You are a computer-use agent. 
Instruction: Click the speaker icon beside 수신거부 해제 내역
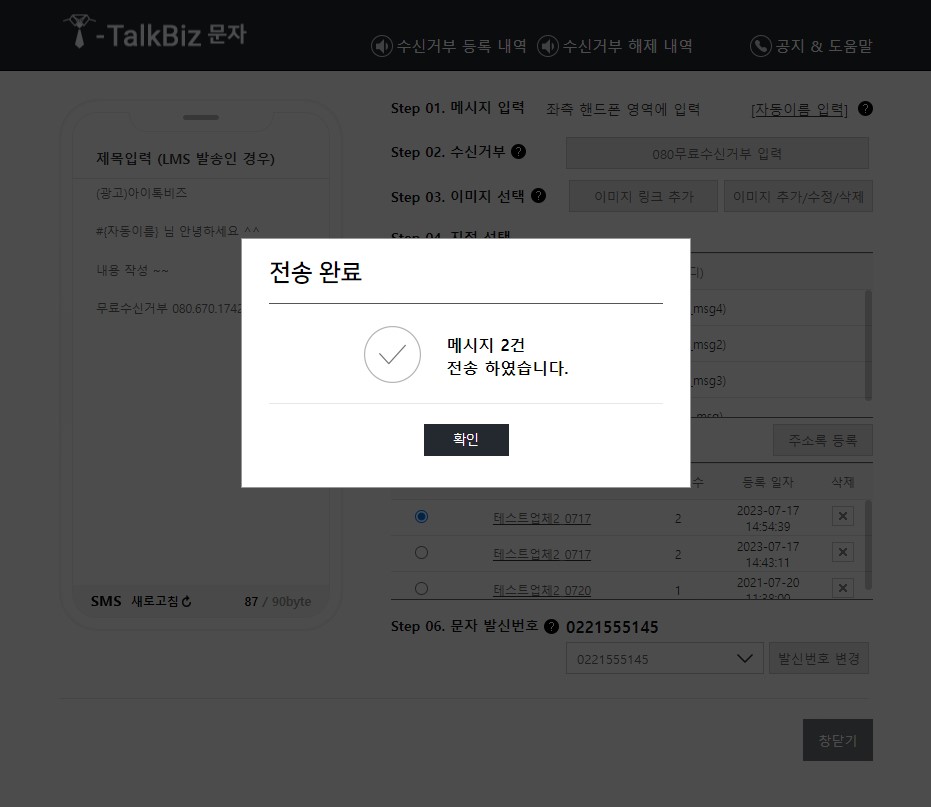546,45
